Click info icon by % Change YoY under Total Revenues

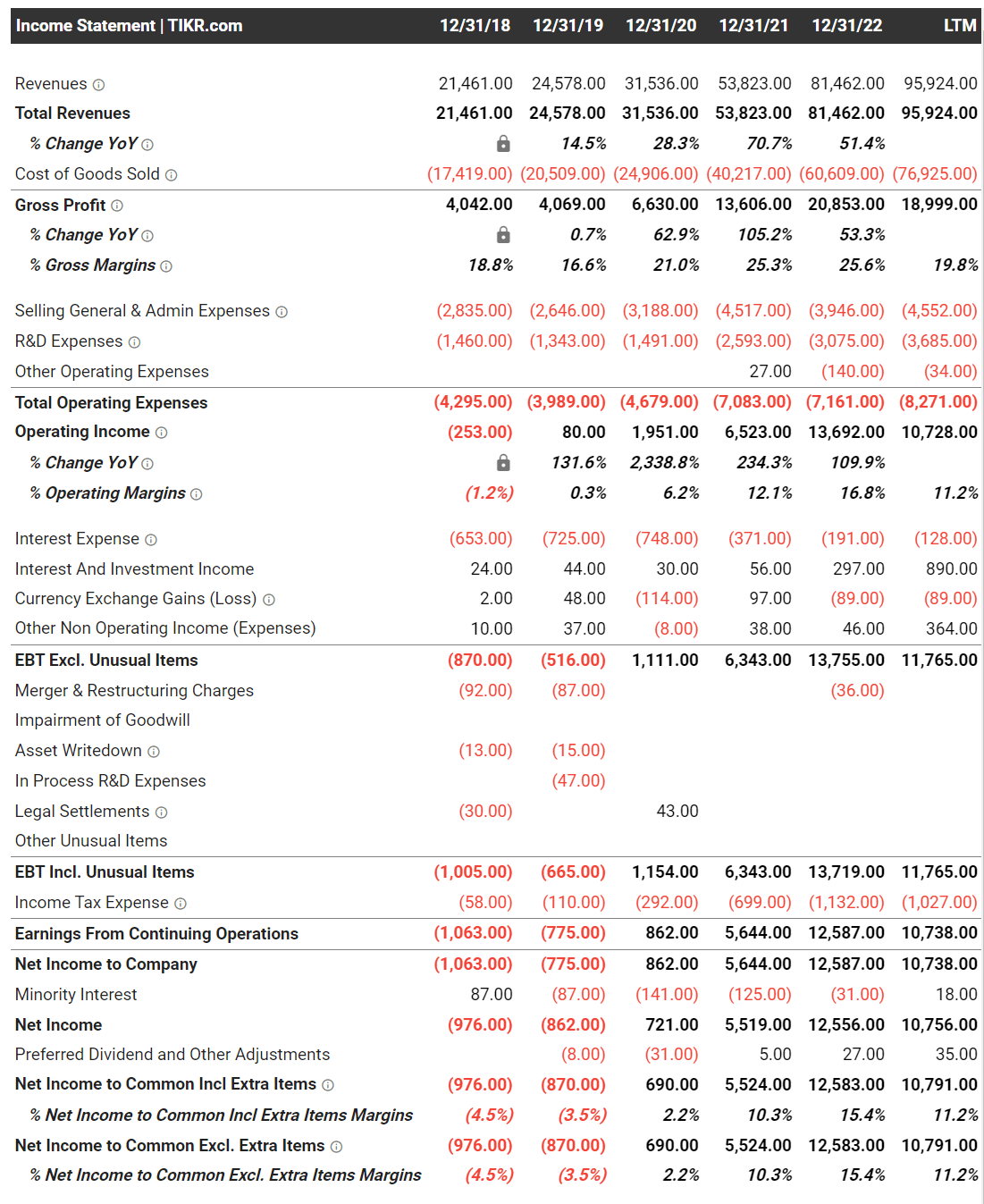(x=147, y=145)
